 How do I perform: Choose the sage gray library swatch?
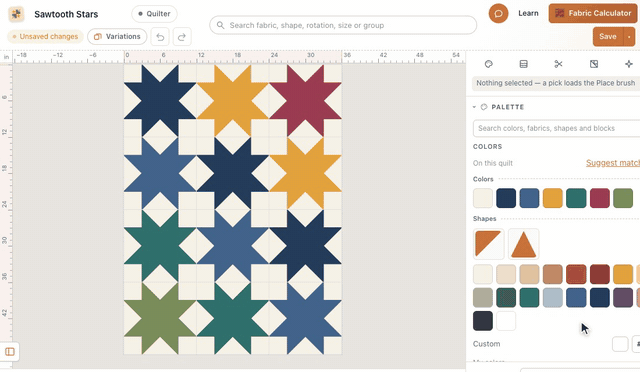click(x=483, y=298)
